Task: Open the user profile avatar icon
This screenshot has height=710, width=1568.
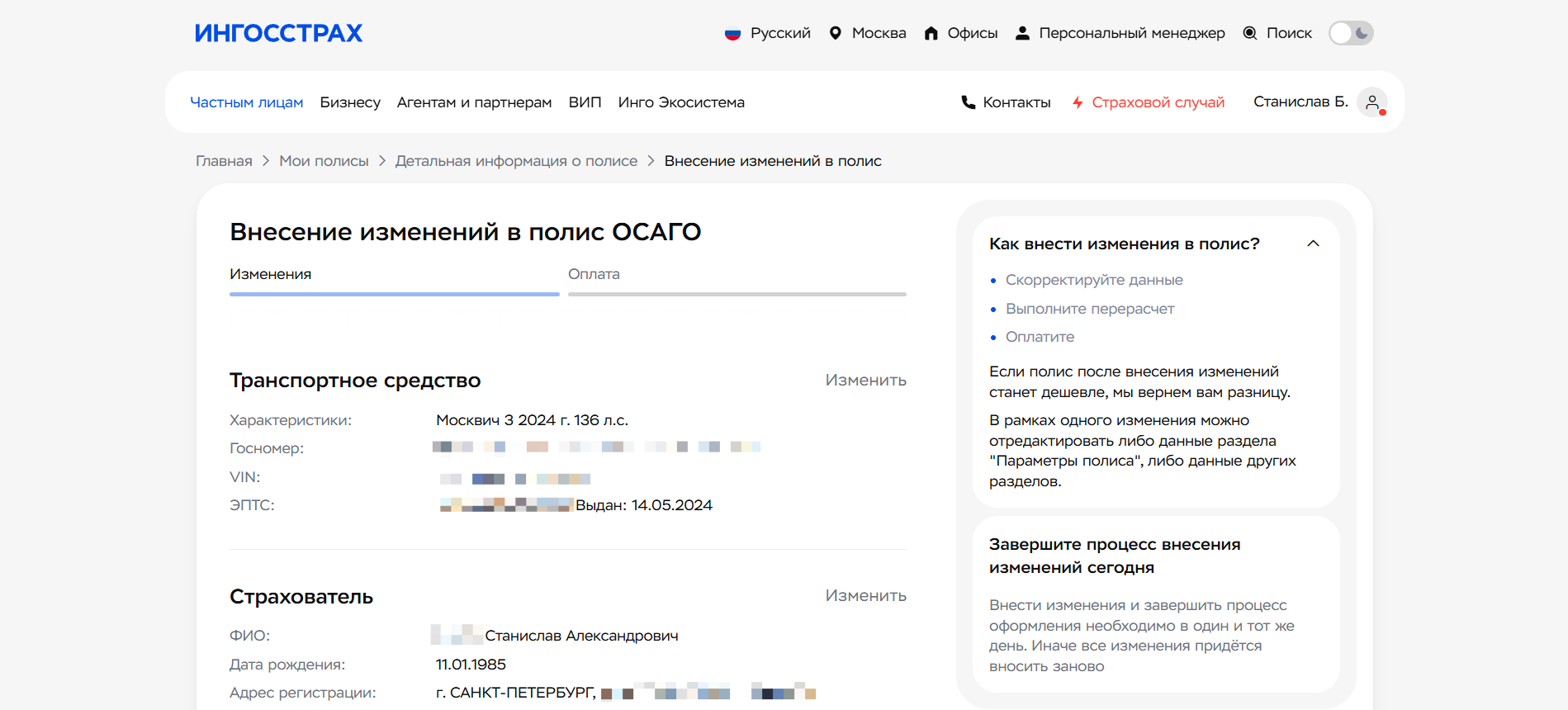Action: coord(1372,102)
